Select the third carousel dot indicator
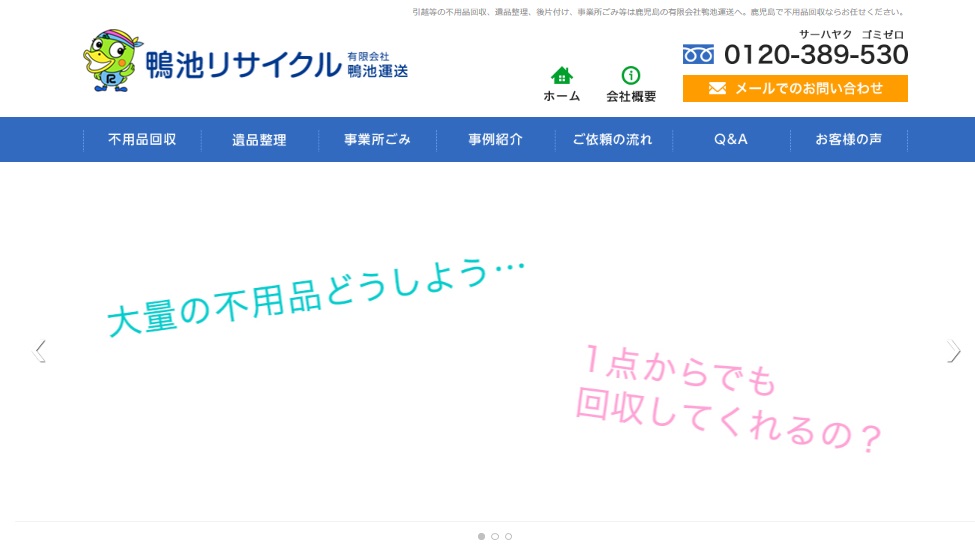This screenshot has width=975, height=544. pyautogui.click(x=508, y=537)
